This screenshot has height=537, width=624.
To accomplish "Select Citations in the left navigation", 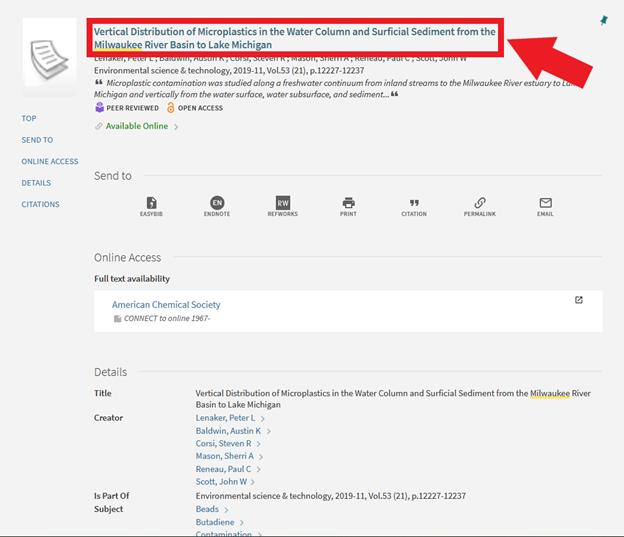I will 40,204.
